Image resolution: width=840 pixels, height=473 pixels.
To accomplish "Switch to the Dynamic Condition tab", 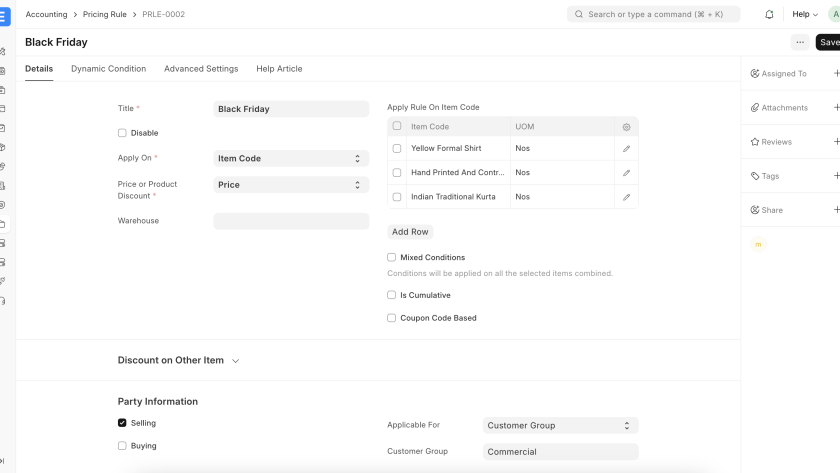I will (108, 69).
